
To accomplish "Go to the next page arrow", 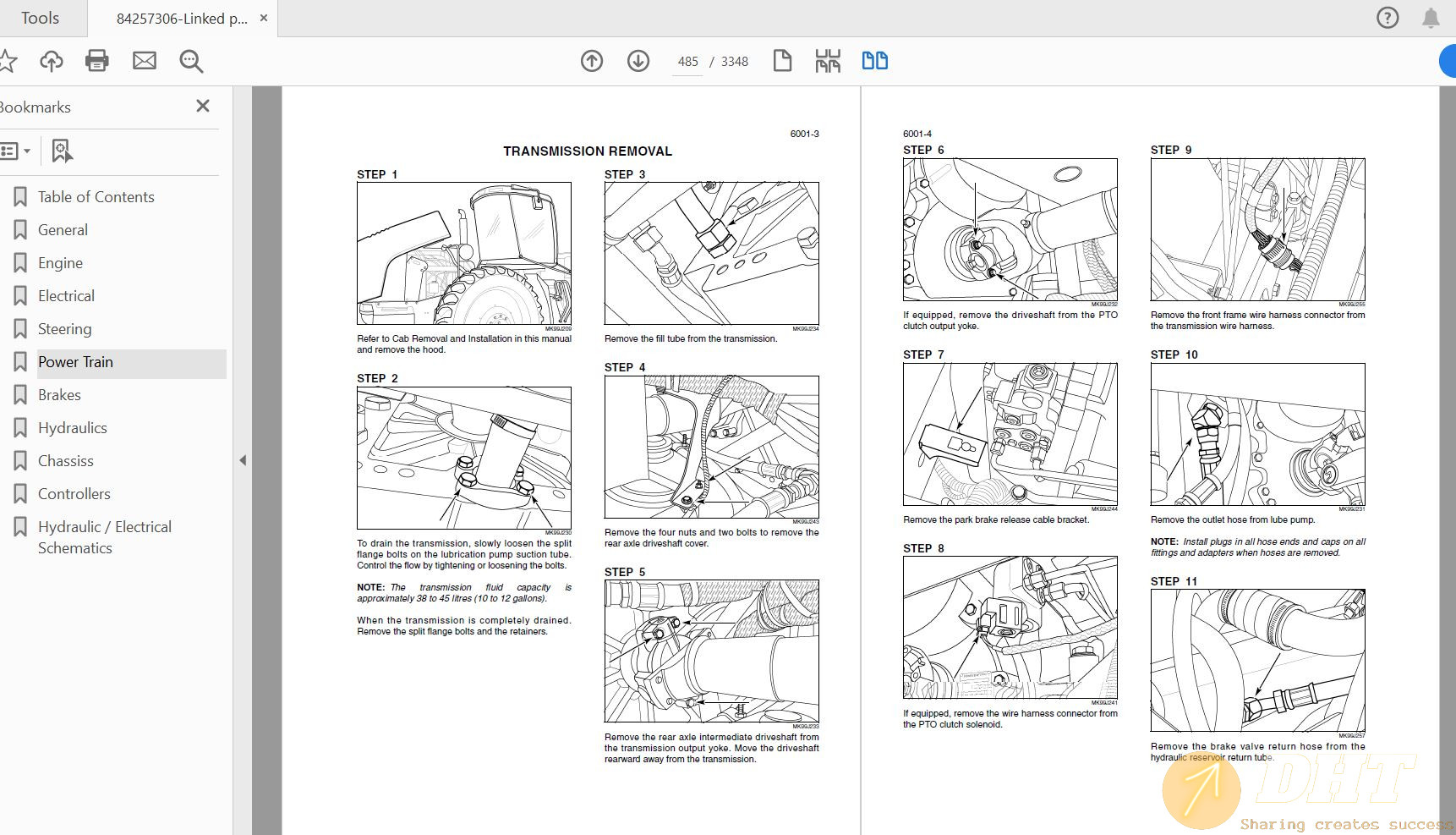I will coord(638,61).
